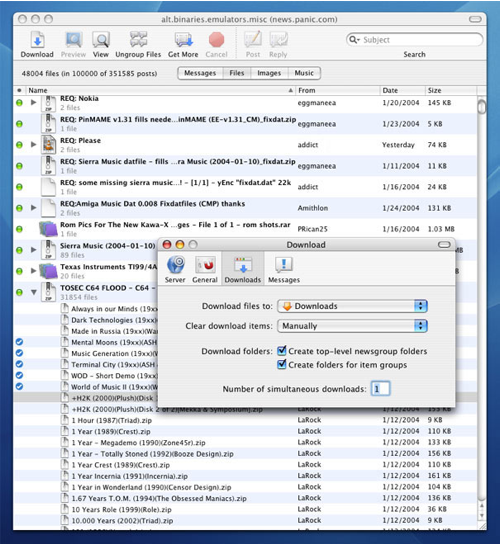Screen dimensions: 500x544
Task: Select Always in our Minds file row
Action: [86, 309]
